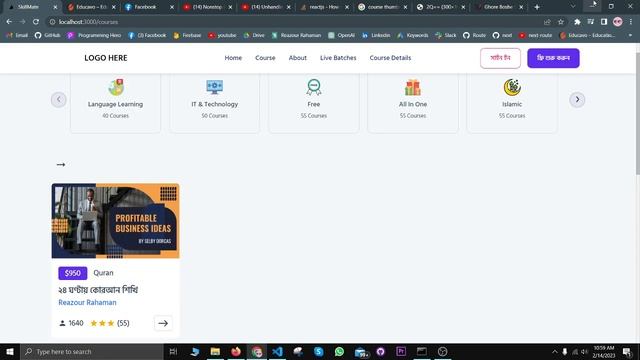
Task: Open Premiere Pro from taskbar
Action: (401, 351)
